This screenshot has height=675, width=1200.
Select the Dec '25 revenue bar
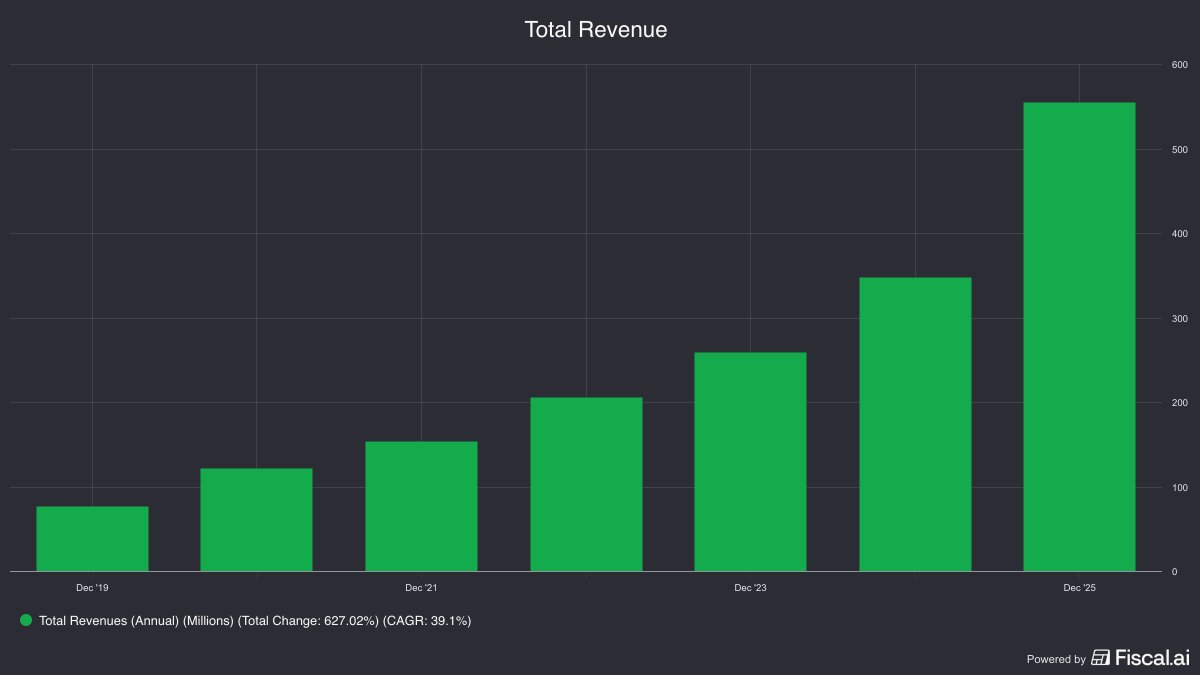click(1079, 337)
